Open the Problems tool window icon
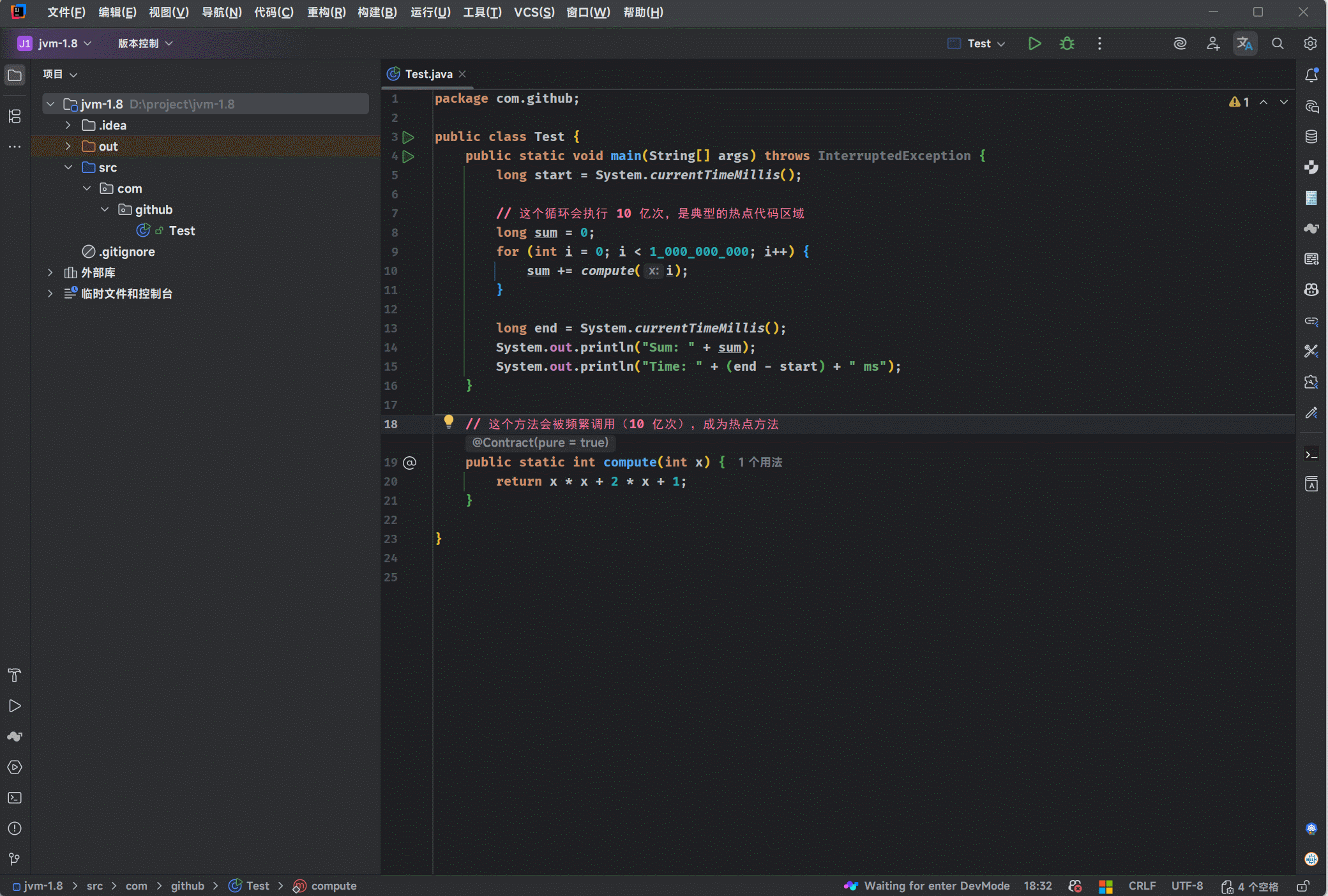 point(15,828)
